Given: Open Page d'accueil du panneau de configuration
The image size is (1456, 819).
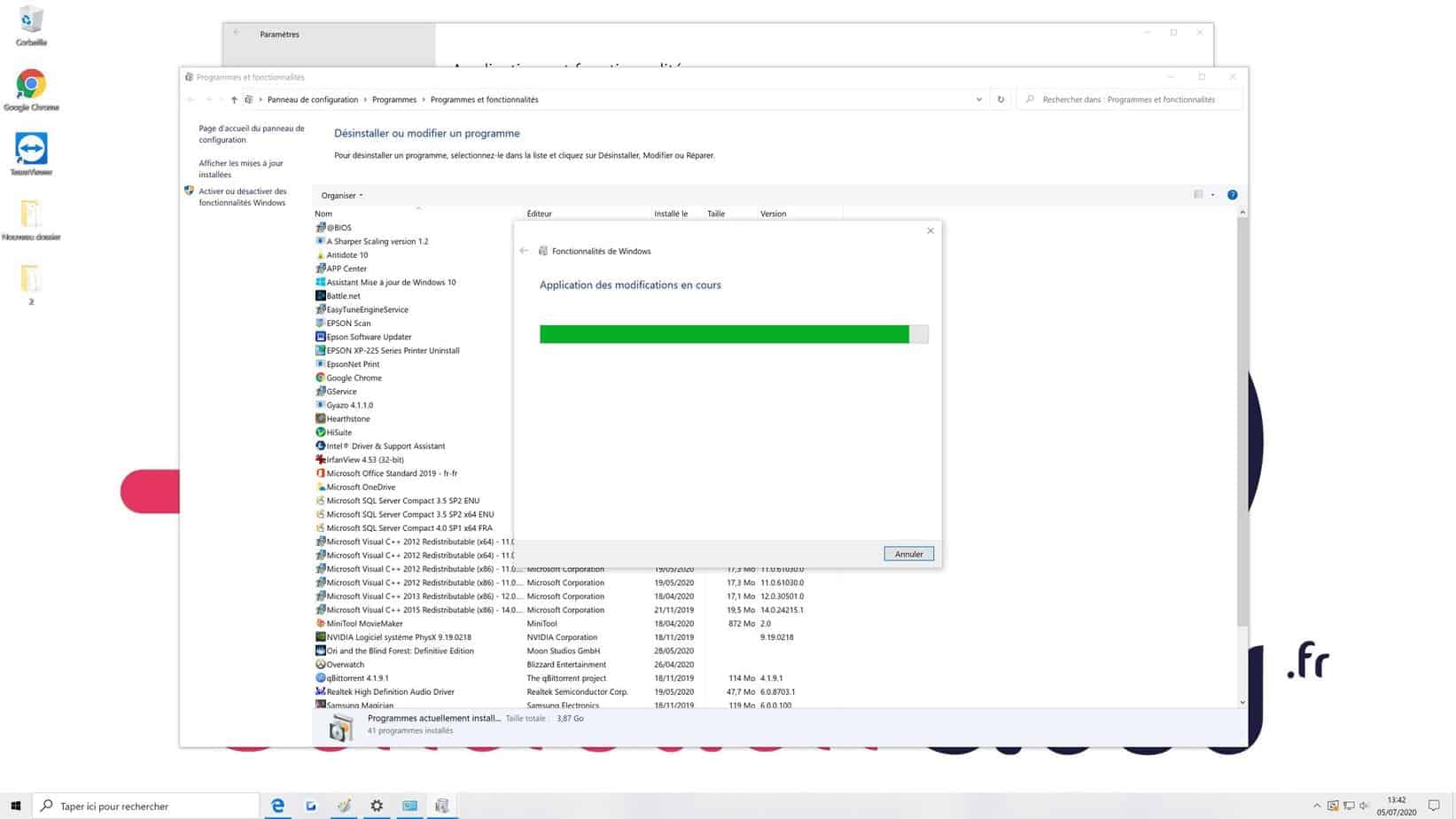Looking at the screenshot, I should coord(252,134).
